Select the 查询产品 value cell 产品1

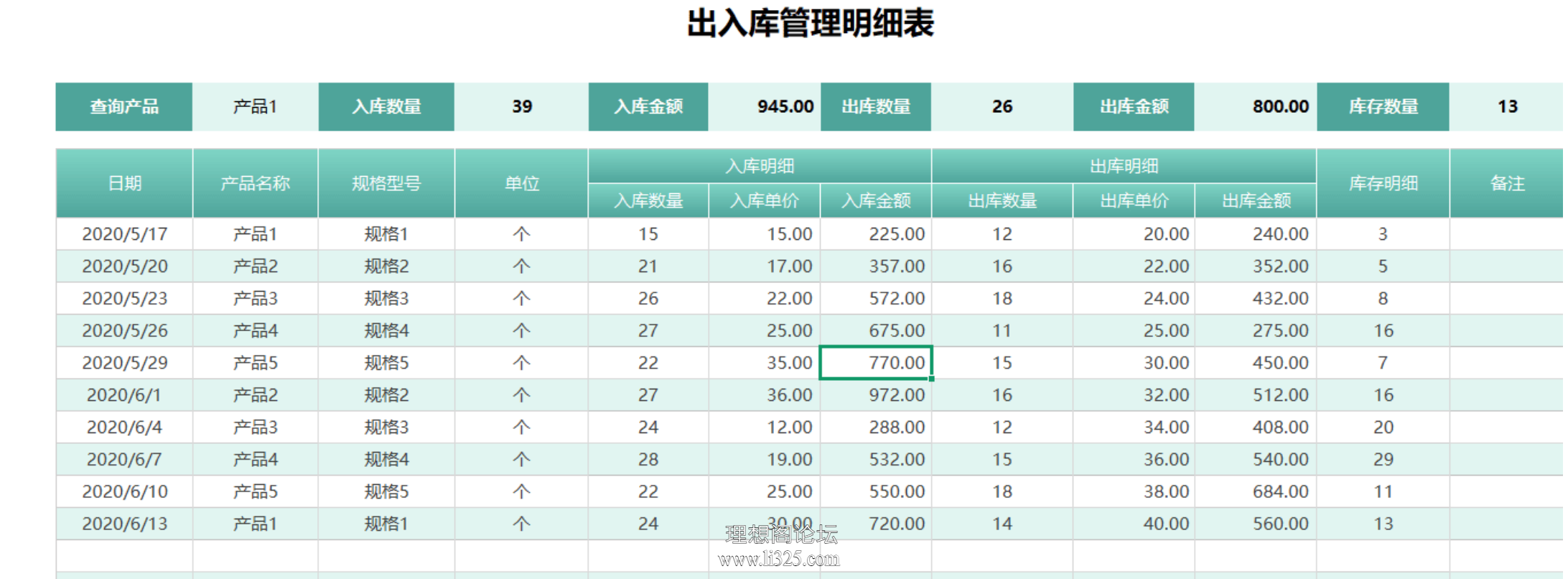255,106
